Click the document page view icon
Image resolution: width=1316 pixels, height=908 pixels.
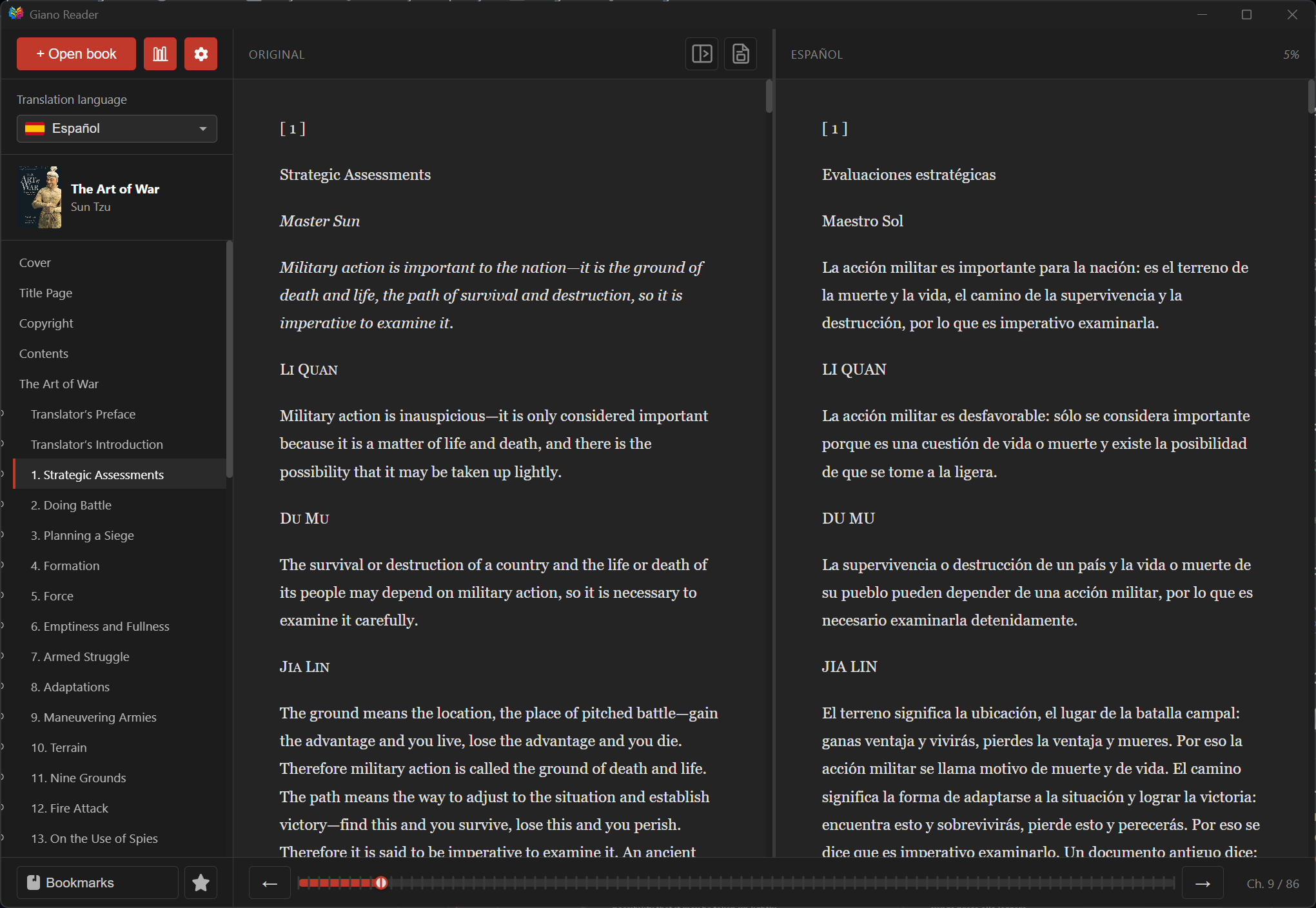741,54
